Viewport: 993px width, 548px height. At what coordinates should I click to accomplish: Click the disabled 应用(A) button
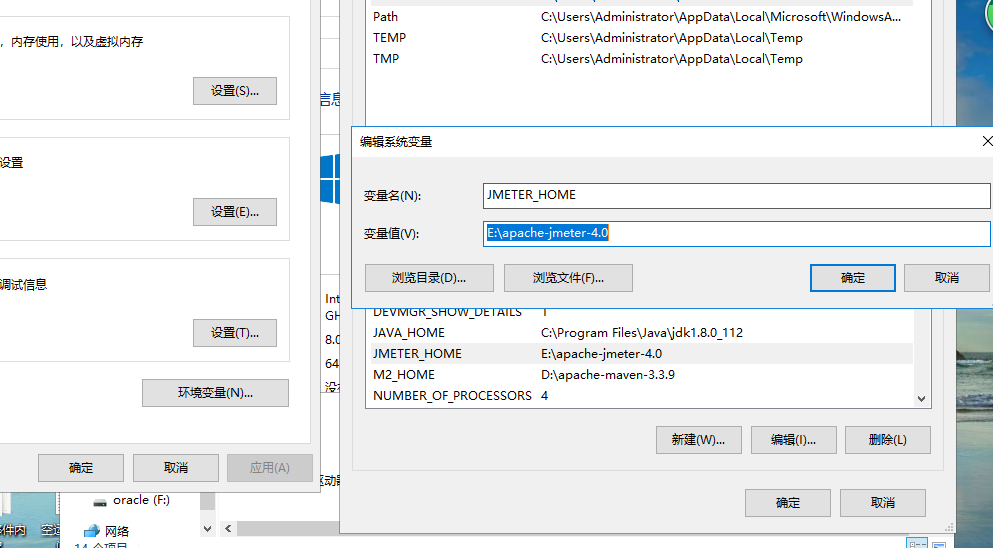click(270, 468)
